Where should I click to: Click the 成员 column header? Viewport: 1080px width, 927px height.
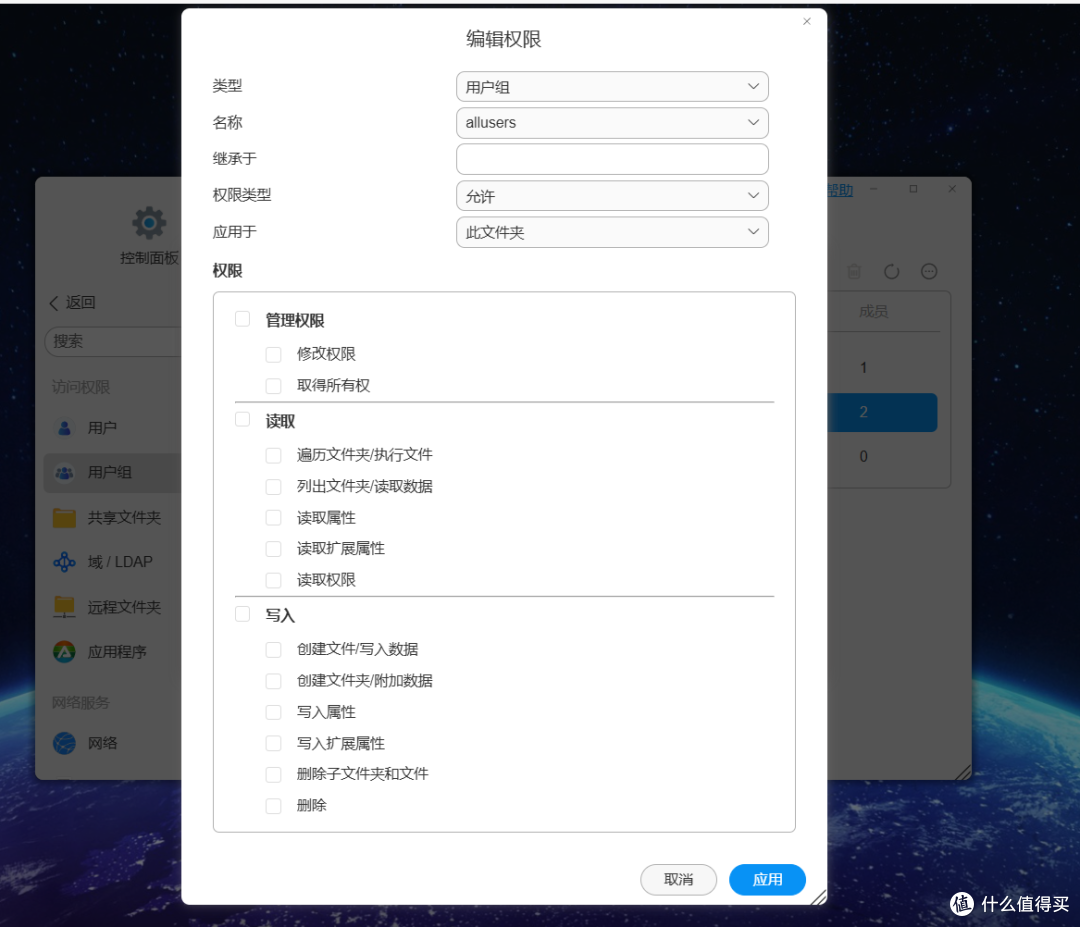coord(873,311)
